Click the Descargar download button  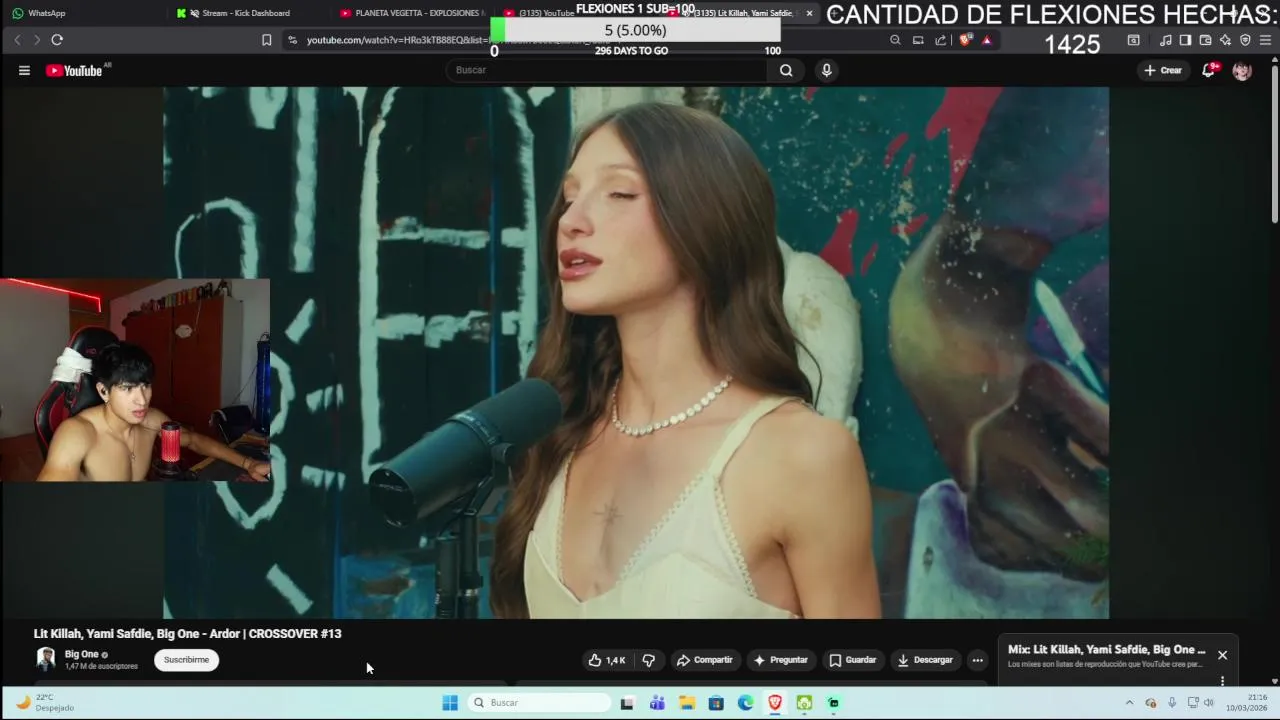point(925,660)
